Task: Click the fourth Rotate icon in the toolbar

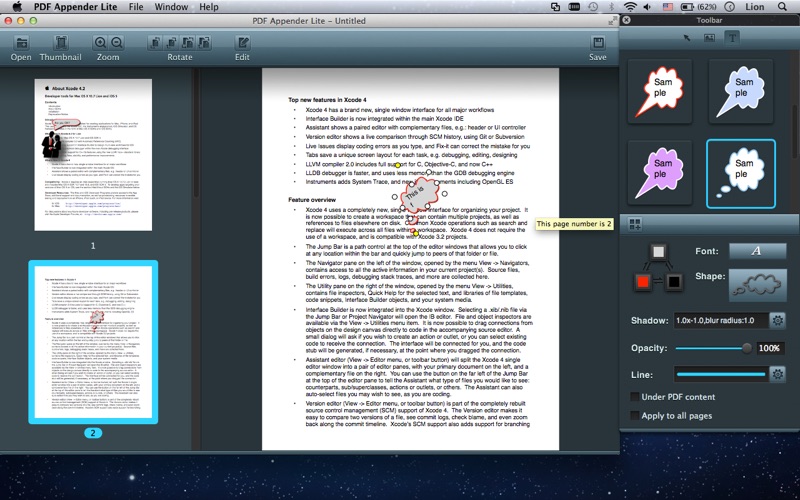Action: pos(205,42)
